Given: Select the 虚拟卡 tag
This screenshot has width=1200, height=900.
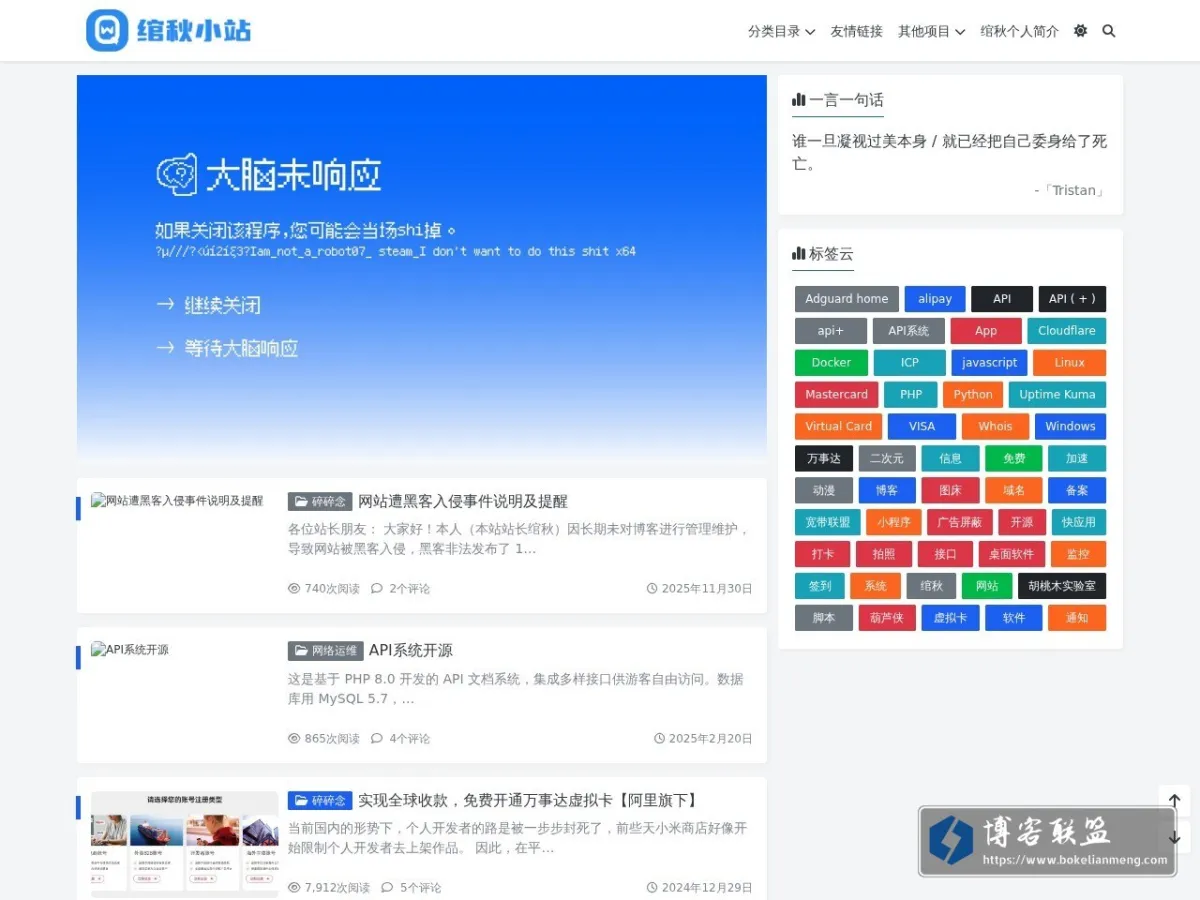Looking at the screenshot, I should coord(951,619).
